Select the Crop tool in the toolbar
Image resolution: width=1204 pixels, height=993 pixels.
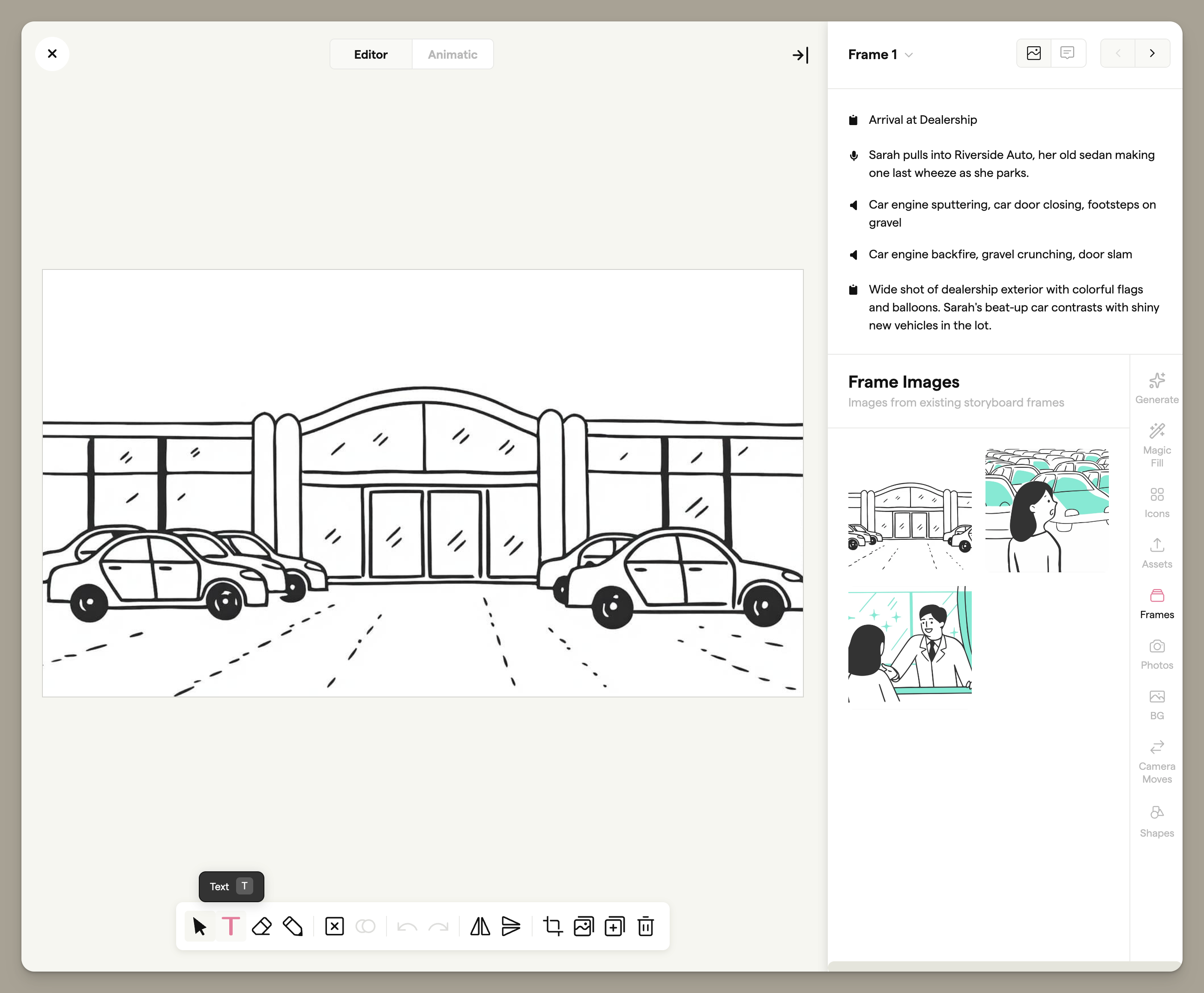click(x=553, y=927)
